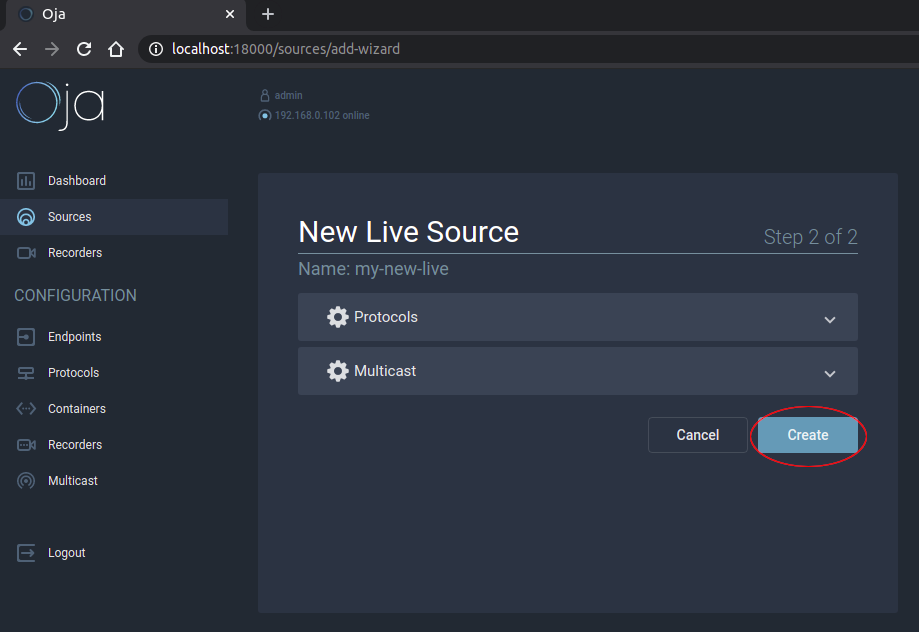Click the Logout link

click(x=67, y=553)
